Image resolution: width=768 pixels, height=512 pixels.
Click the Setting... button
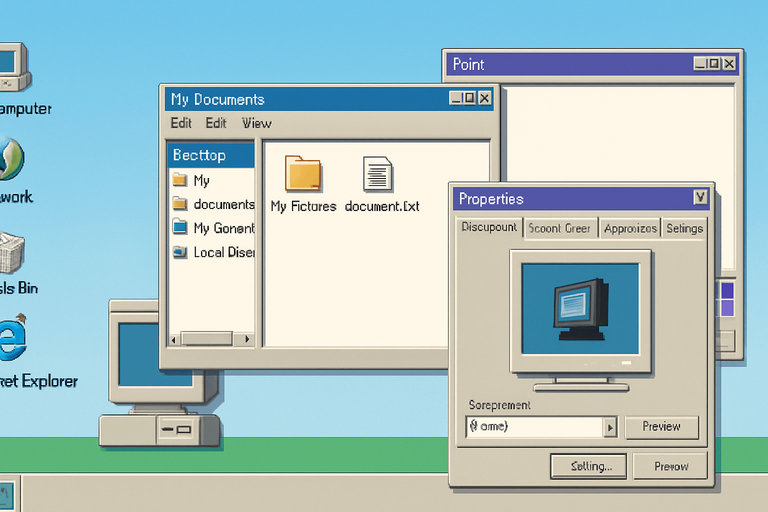pos(588,466)
